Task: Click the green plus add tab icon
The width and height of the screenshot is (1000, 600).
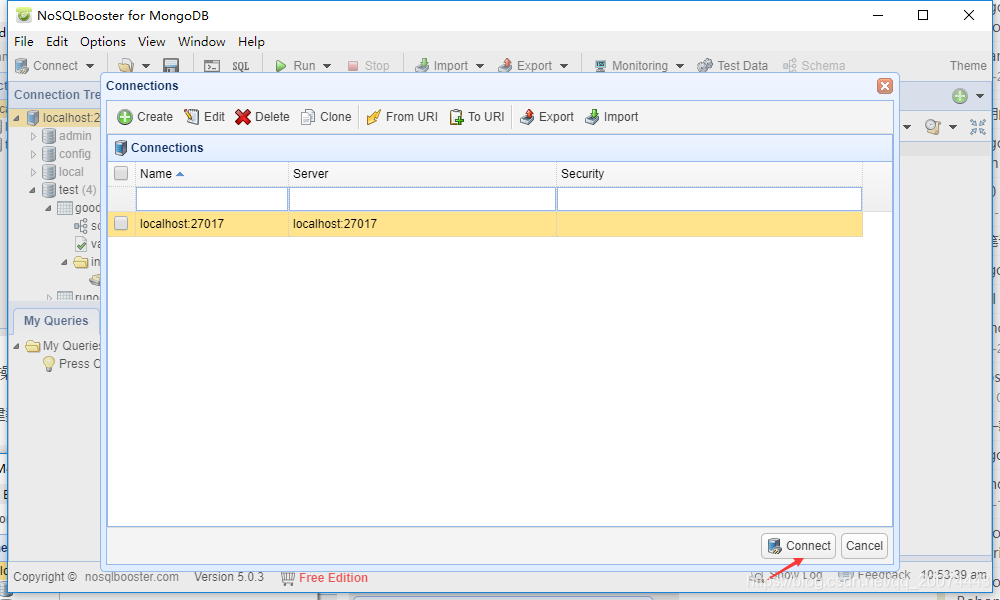Action: (960, 96)
